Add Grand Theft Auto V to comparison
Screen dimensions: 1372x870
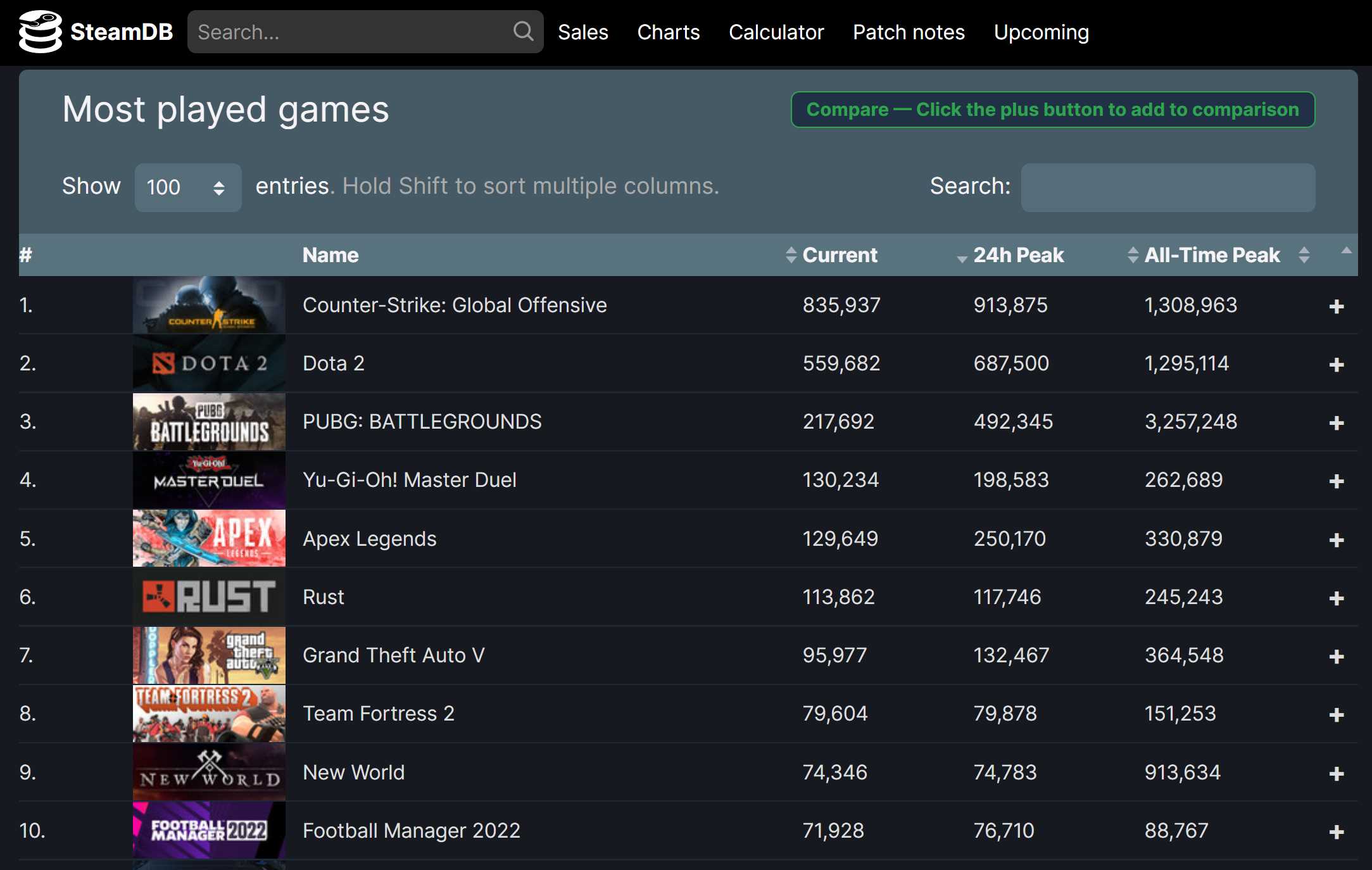coord(1336,657)
